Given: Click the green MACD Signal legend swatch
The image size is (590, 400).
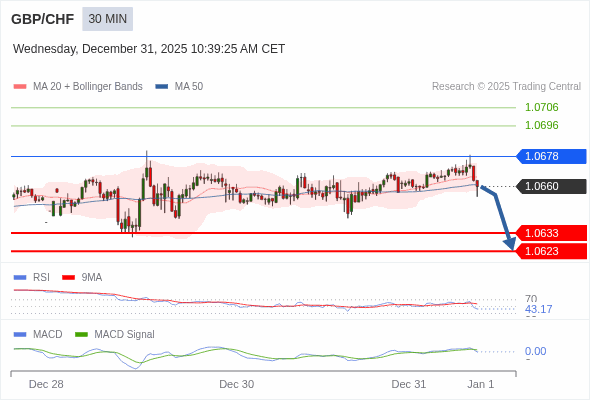Looking at the screenshot, I should coord(81,335).
